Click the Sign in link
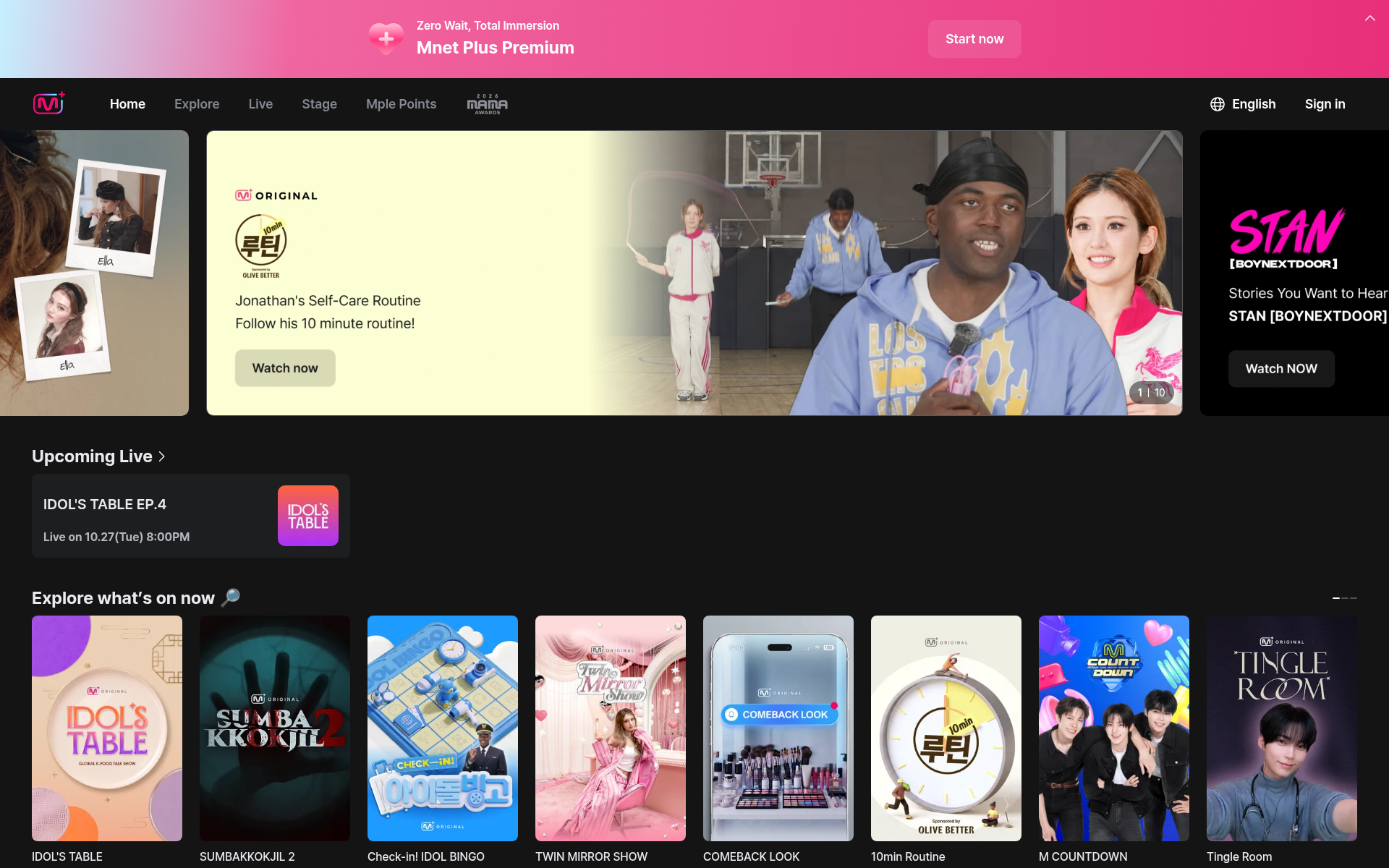The height and width of the screenshot is (868, 1389). pyautogui.click(x=1325, y=104)
